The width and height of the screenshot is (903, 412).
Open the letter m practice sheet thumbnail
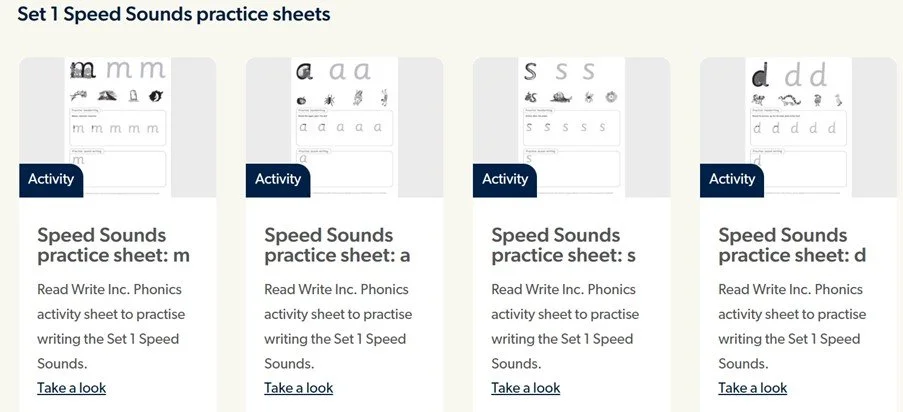pyautogui.click(x=118, y=127)
